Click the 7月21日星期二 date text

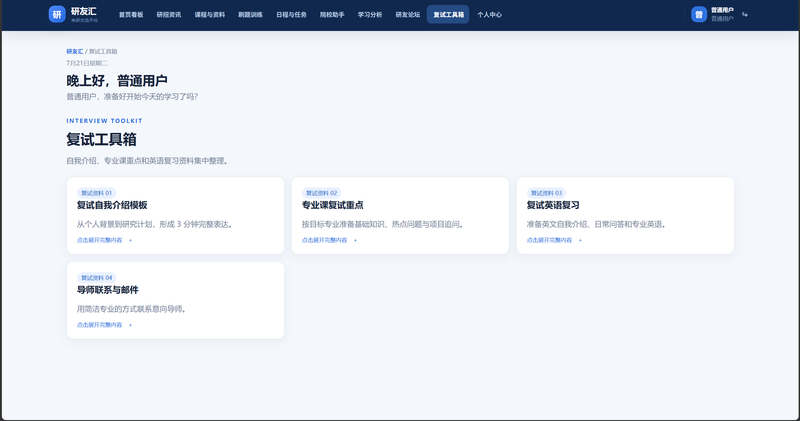[87, 63]
